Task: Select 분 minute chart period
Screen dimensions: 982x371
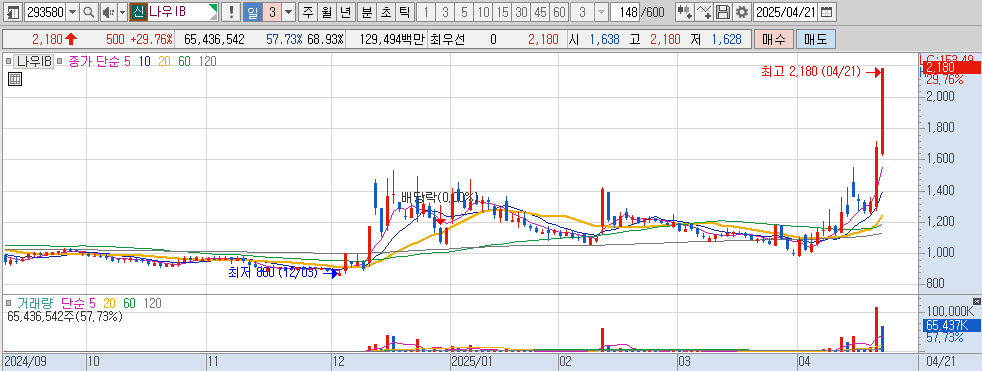Action: pos(366,11)
